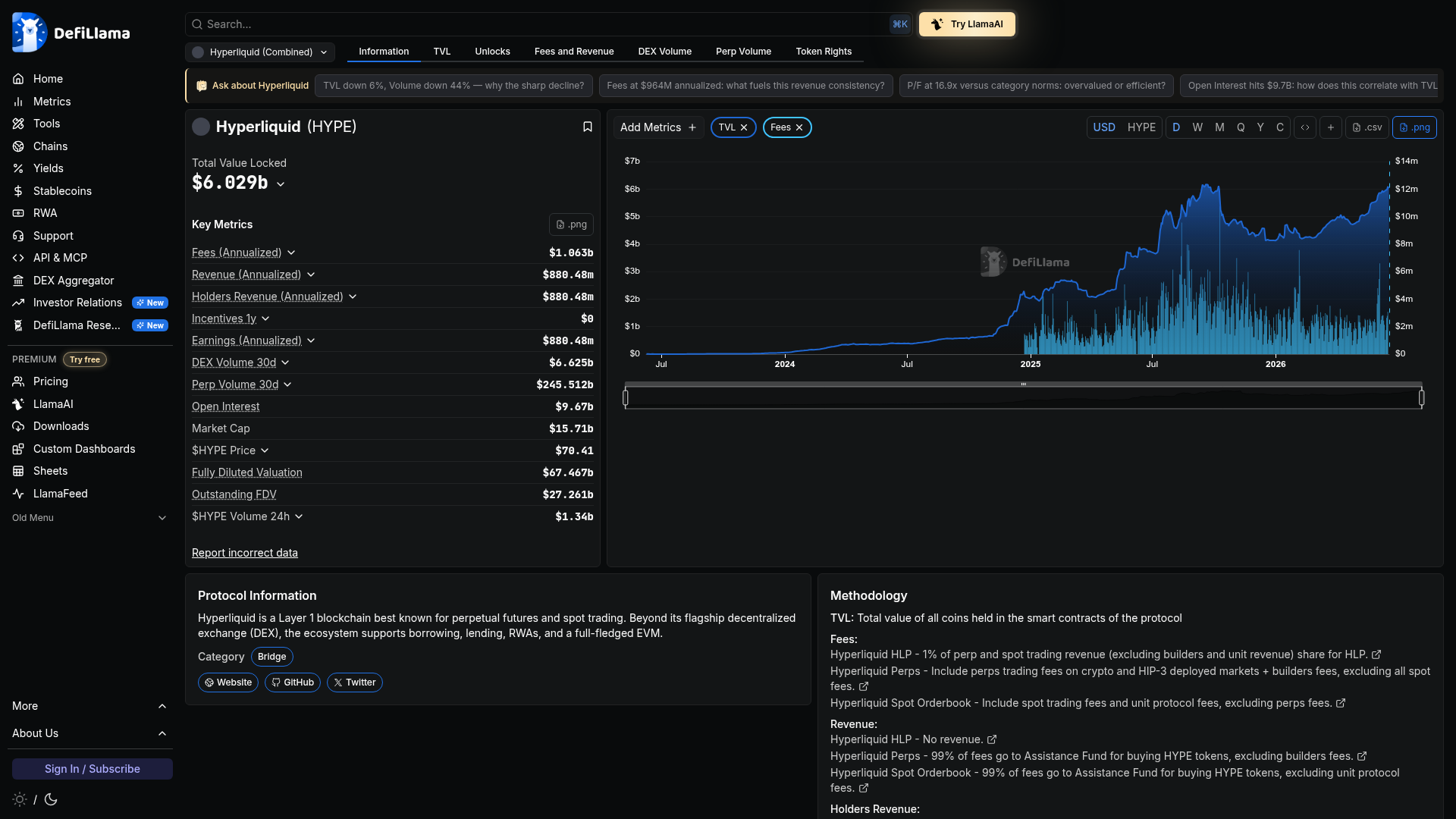Switch to light mode sun icon

coord(20,799)
